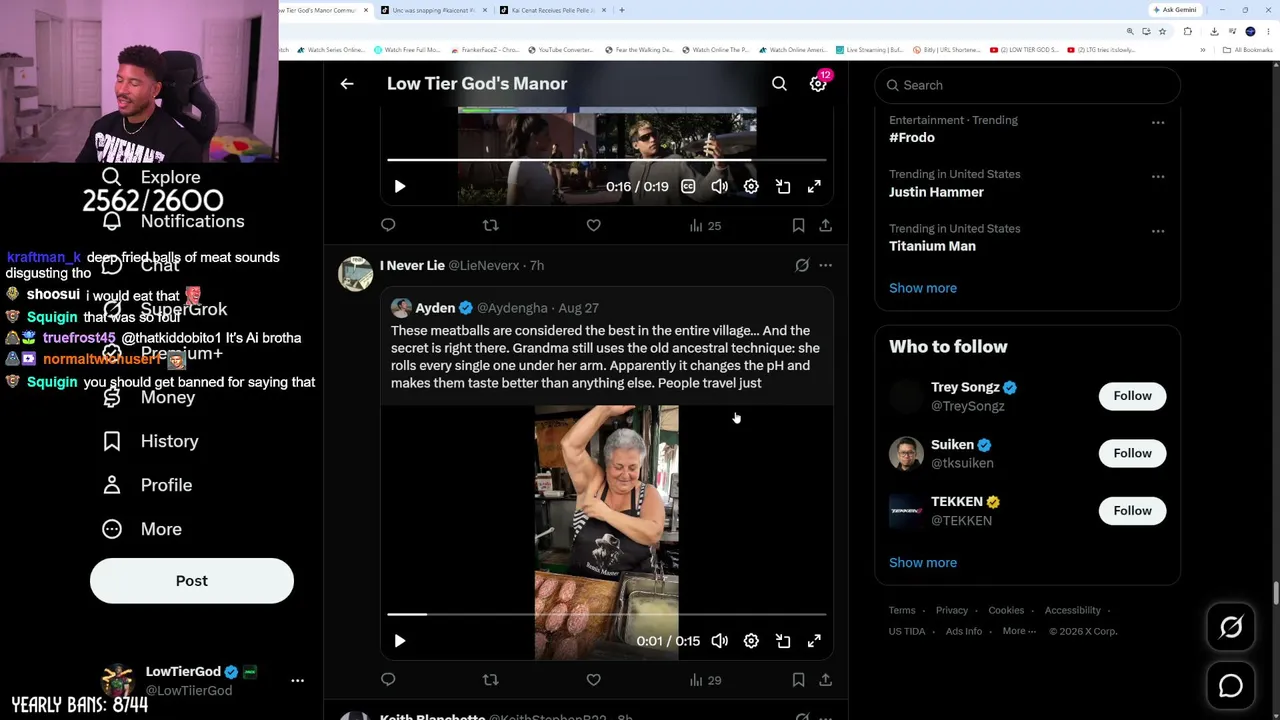
Task: Play the grandma meatballs video
Action: coord(399,641)
